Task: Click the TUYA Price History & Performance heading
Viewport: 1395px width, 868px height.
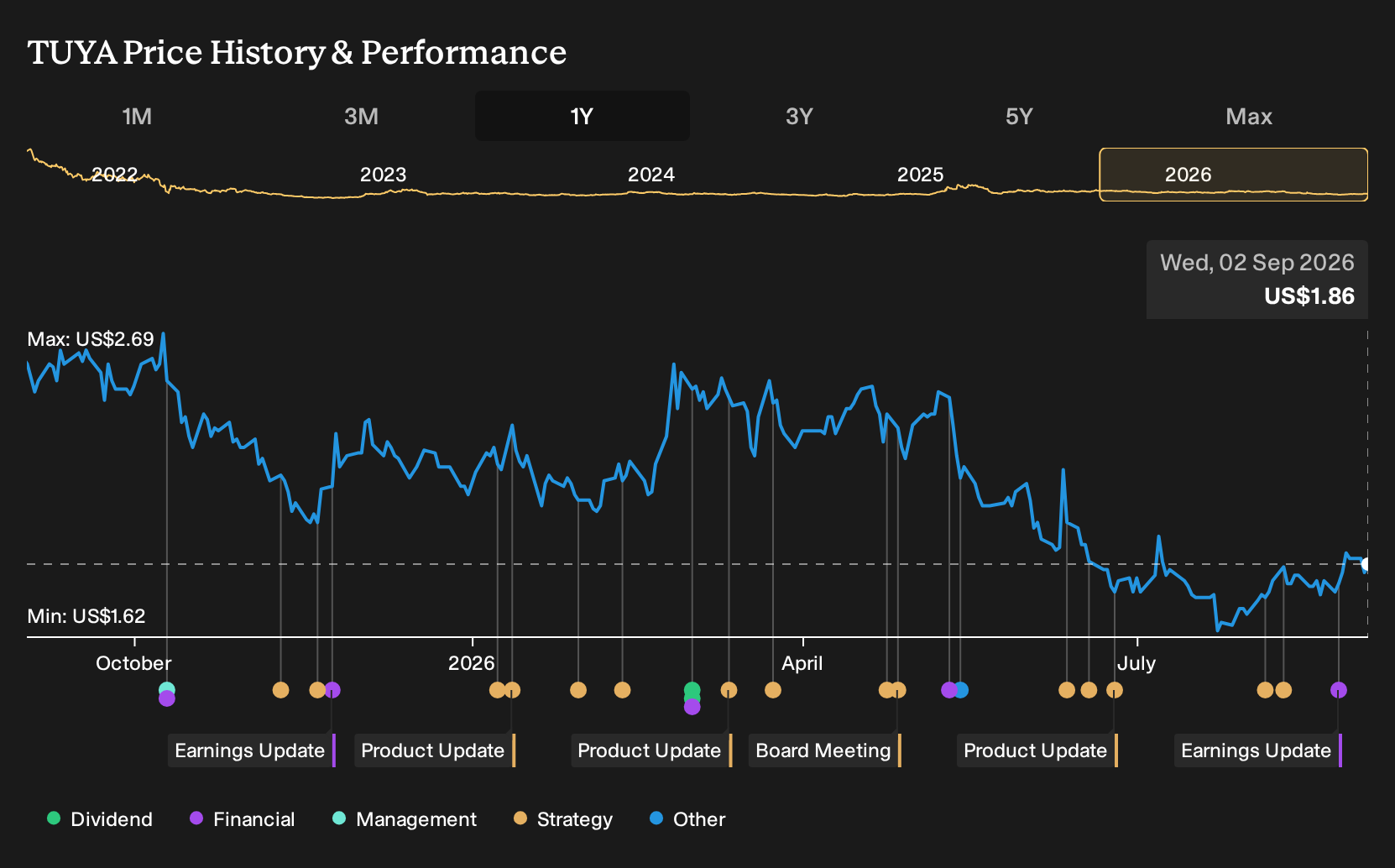Action: click(x=297, y=52)
